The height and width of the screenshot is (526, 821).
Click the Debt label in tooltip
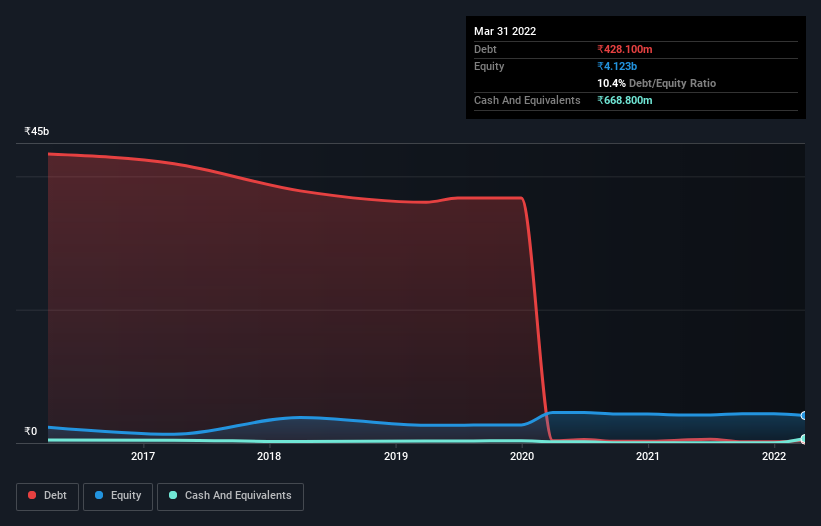tap(485, 49)
